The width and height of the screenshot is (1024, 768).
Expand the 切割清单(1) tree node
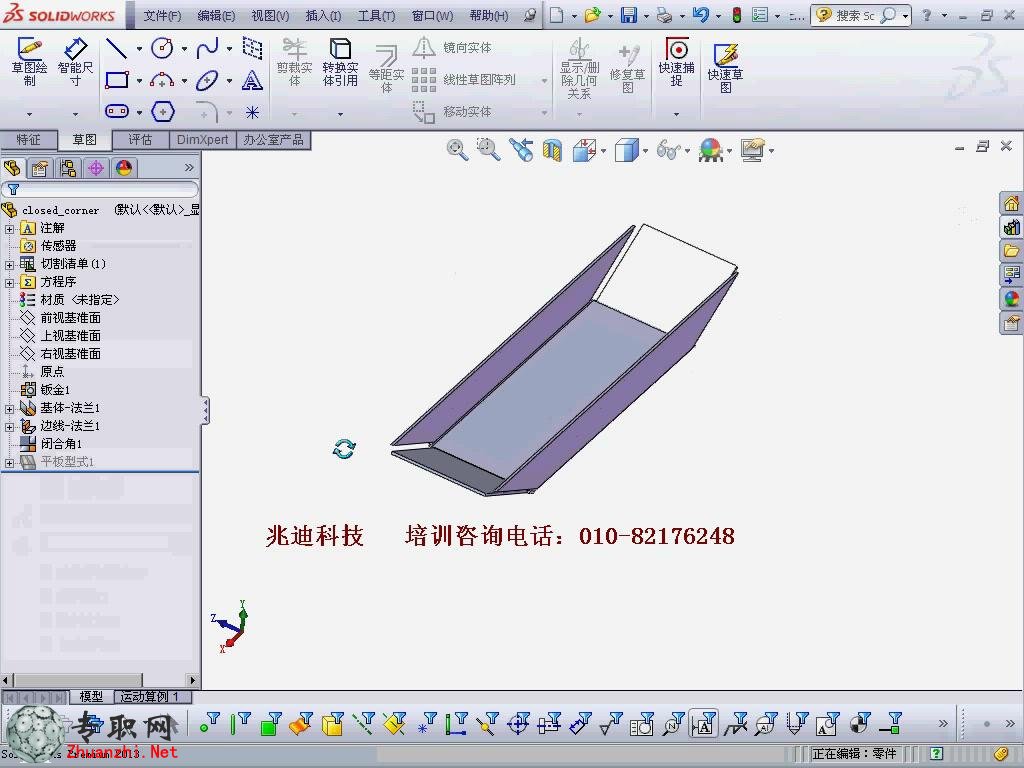9,264
